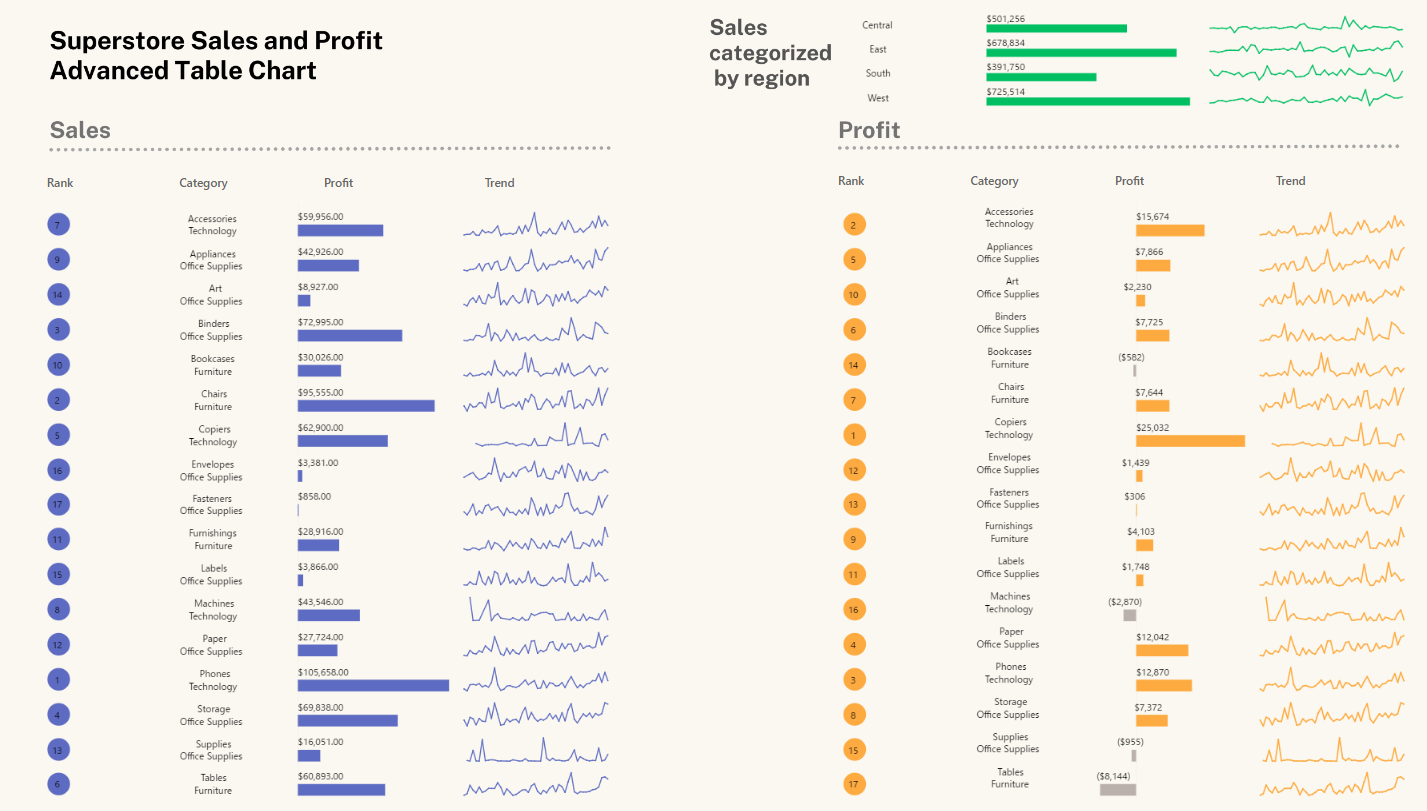The width and height of the screenshot is (1427, 811).
Task: Click the orange Machines profit trend sparkline
Action: coord(1333,609)
